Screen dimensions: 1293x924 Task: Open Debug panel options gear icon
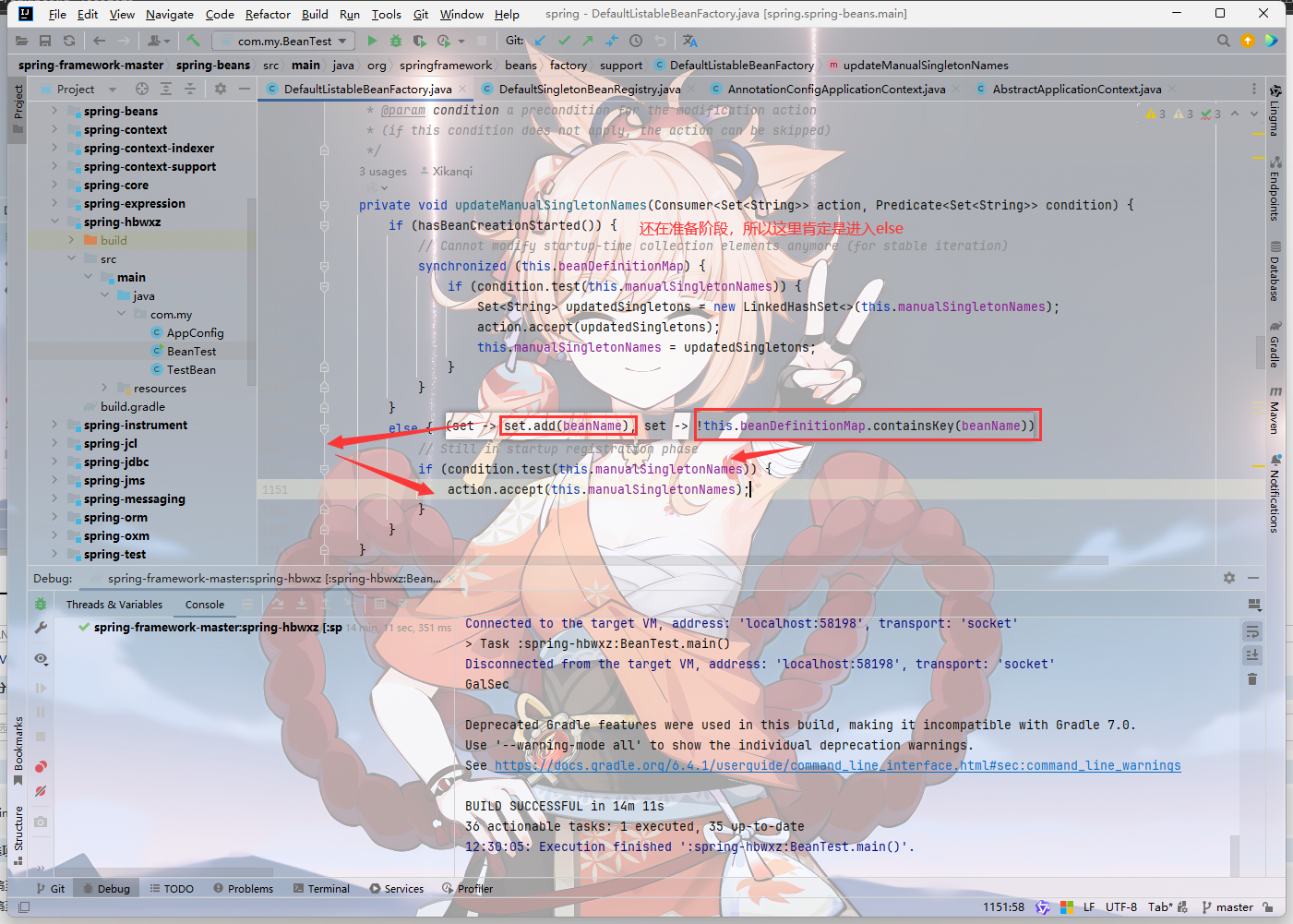pos(1229,578)
